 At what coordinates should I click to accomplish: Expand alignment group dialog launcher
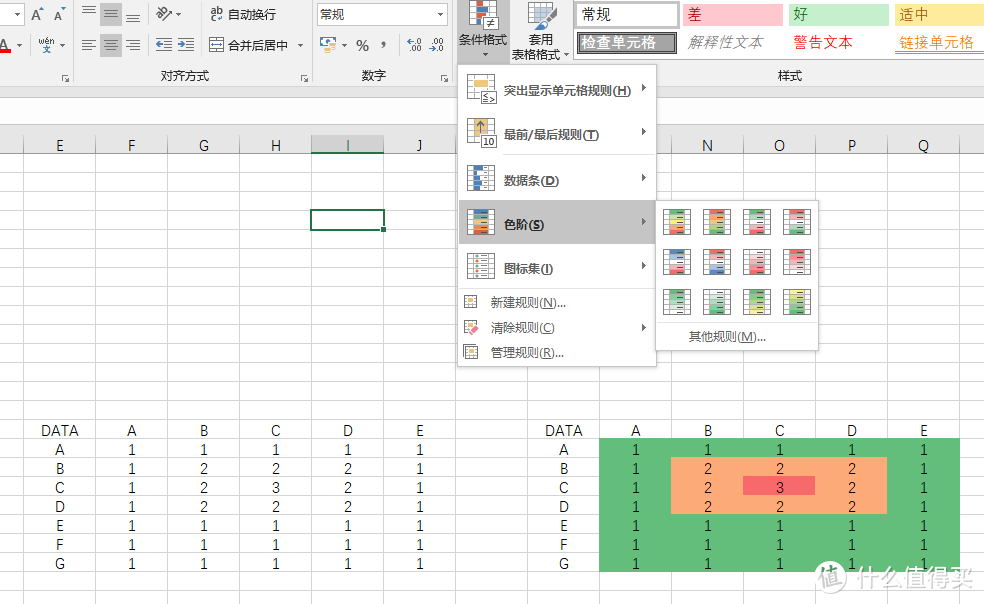304,77
